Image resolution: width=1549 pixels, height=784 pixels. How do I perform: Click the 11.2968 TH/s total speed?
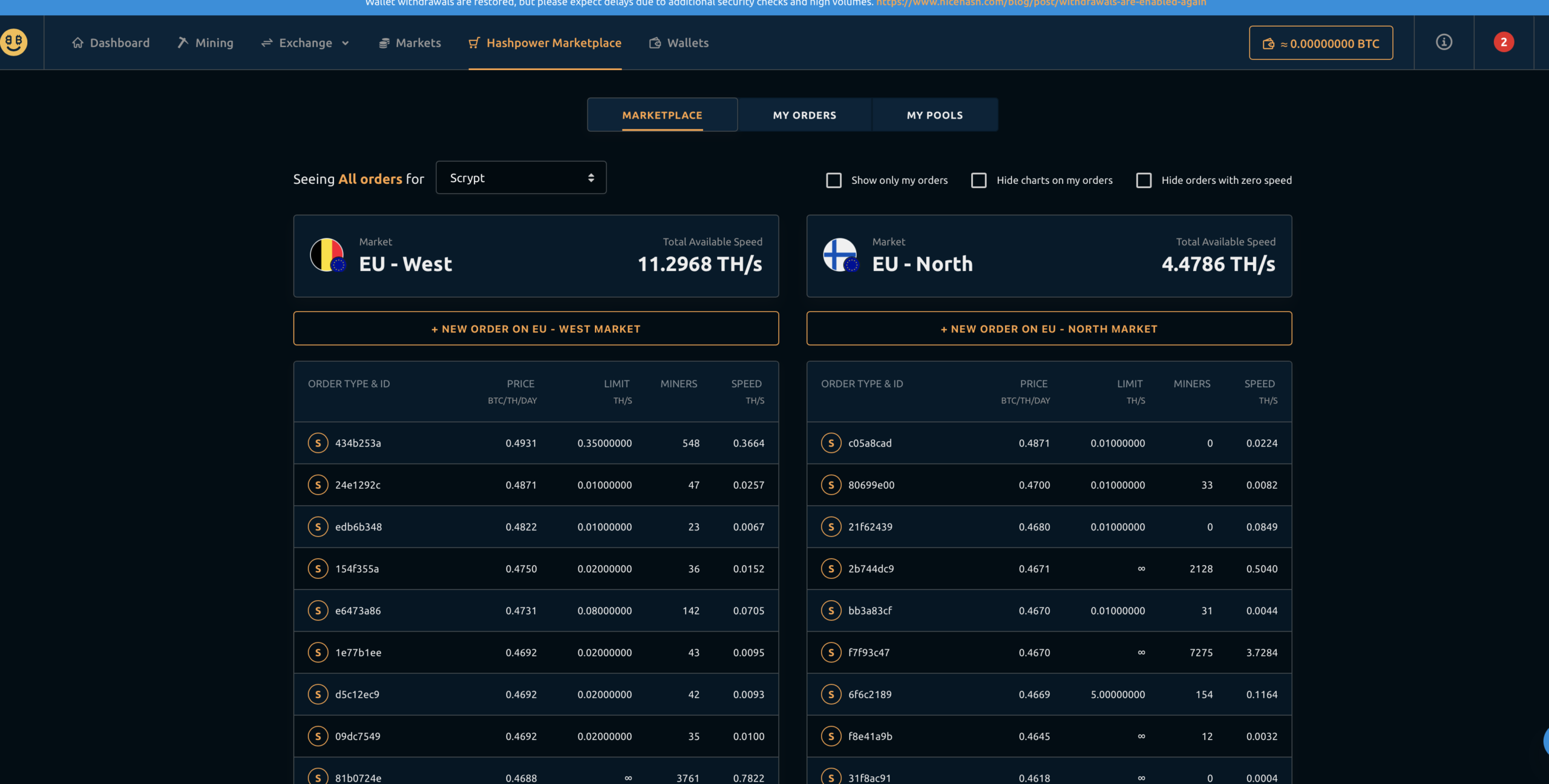pos(699,264)
